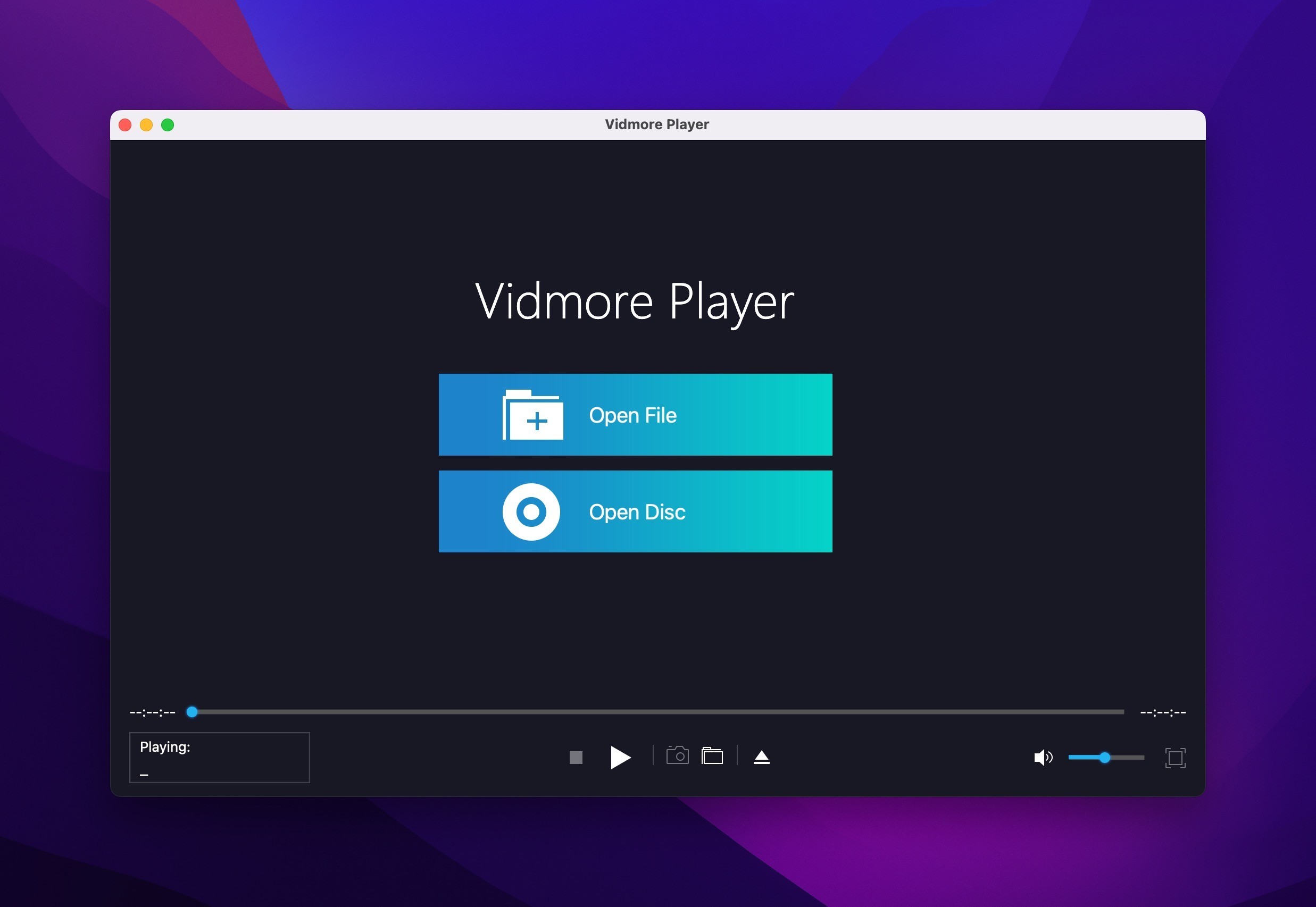This screenshot has height=907, width=1316.
Task: Click the Playing info box
Action: [220, 758]
